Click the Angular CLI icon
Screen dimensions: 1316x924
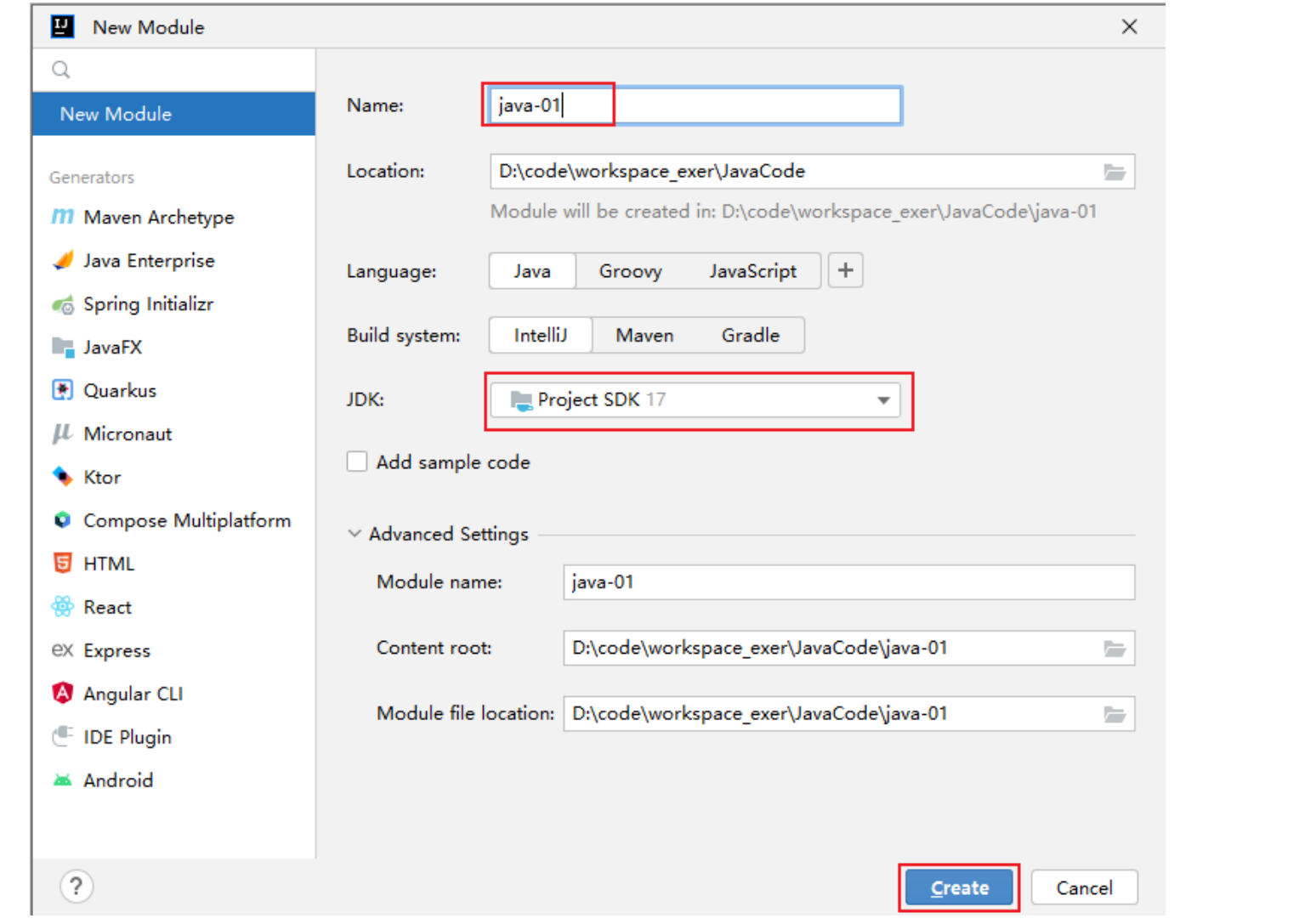pos(62,694)
